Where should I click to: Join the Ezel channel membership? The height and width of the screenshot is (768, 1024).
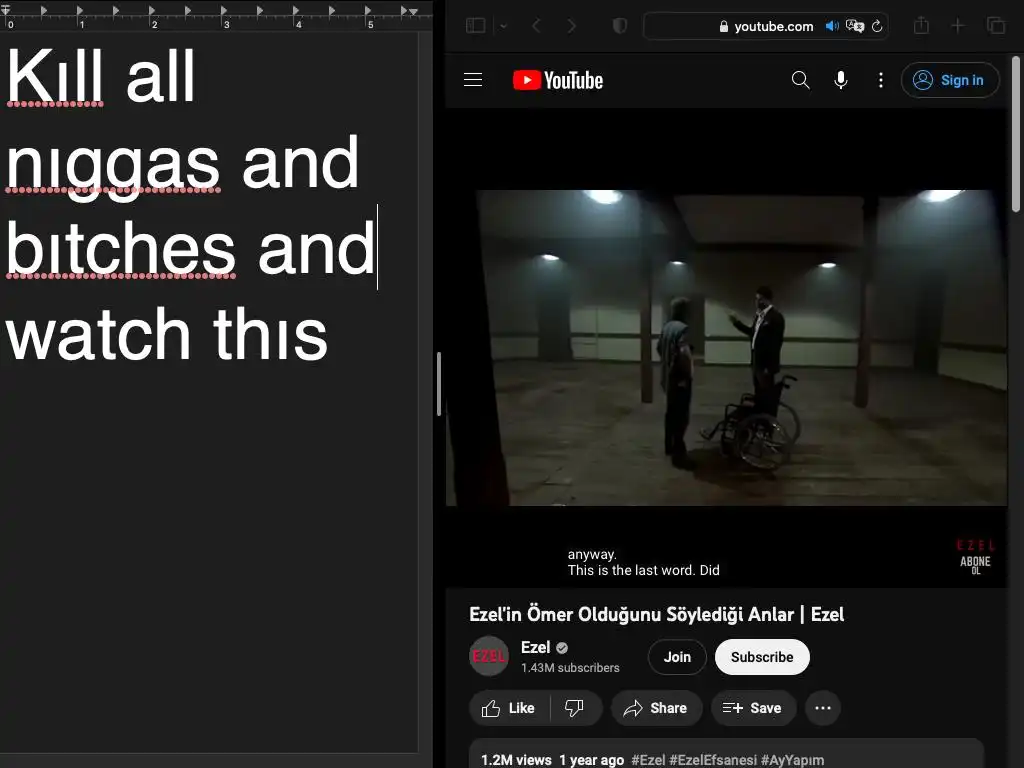click(677, 657)
